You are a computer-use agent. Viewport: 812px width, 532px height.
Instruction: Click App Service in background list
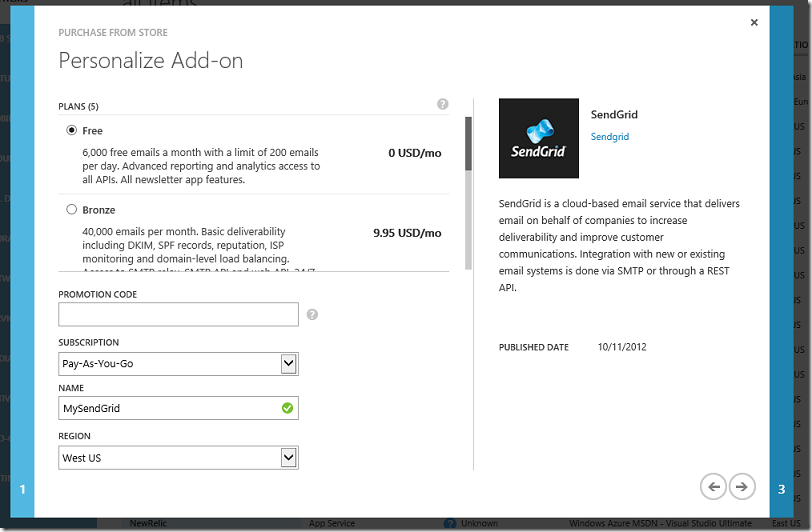coord(332,523)
